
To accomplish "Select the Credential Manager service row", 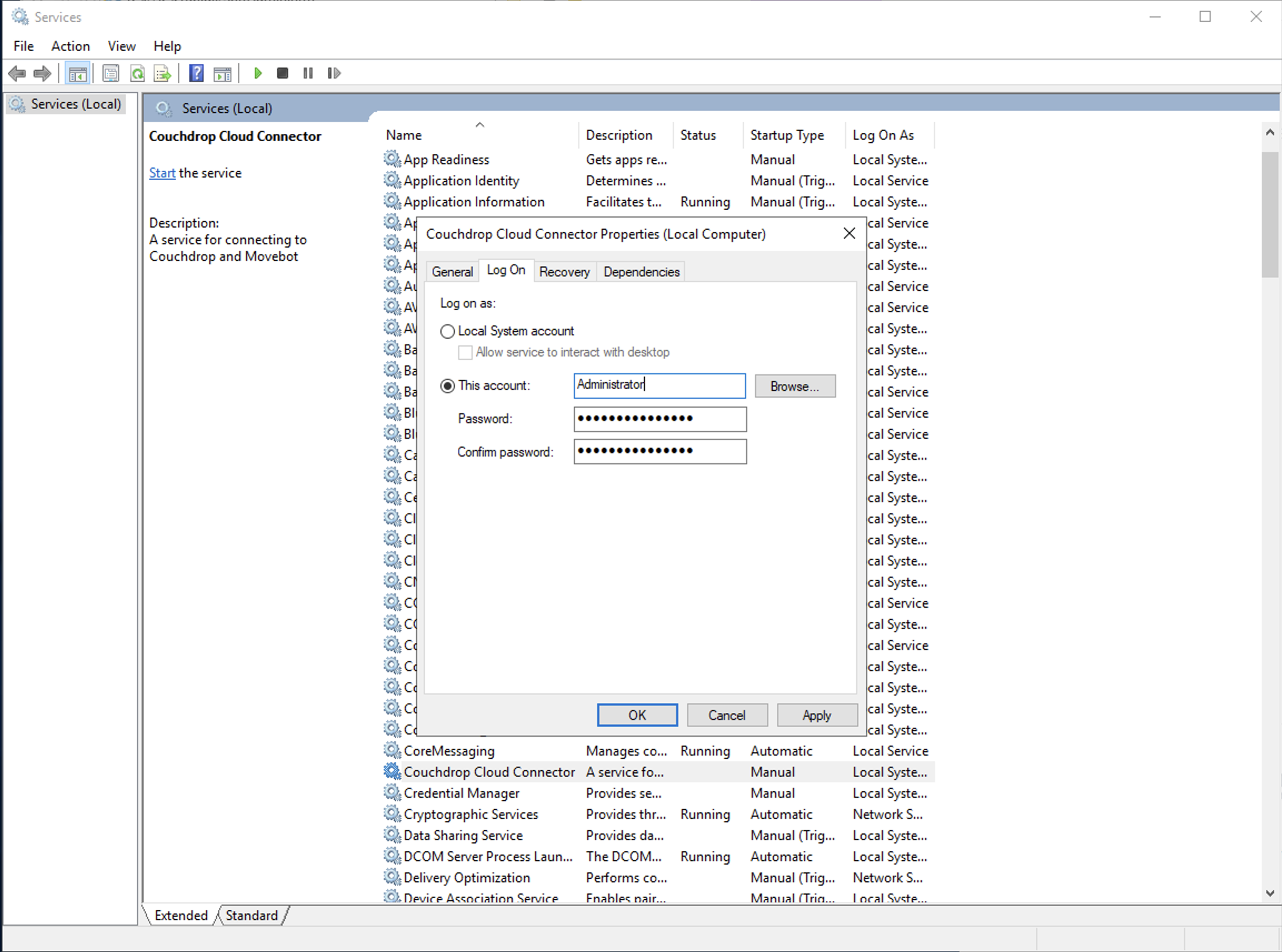I will [x=658, y=793].
